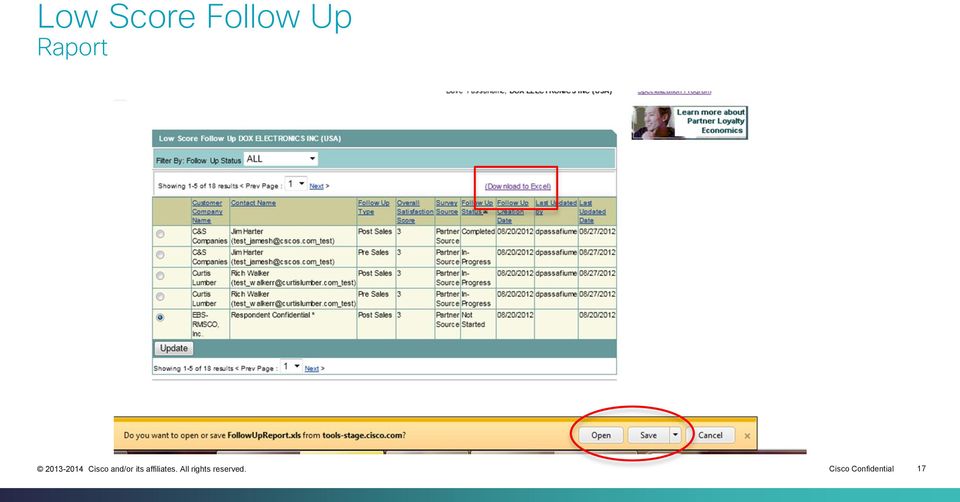Open the Partner Loyalty Economics banner
Screen dimensions: 960x502
tap(689, 122)
